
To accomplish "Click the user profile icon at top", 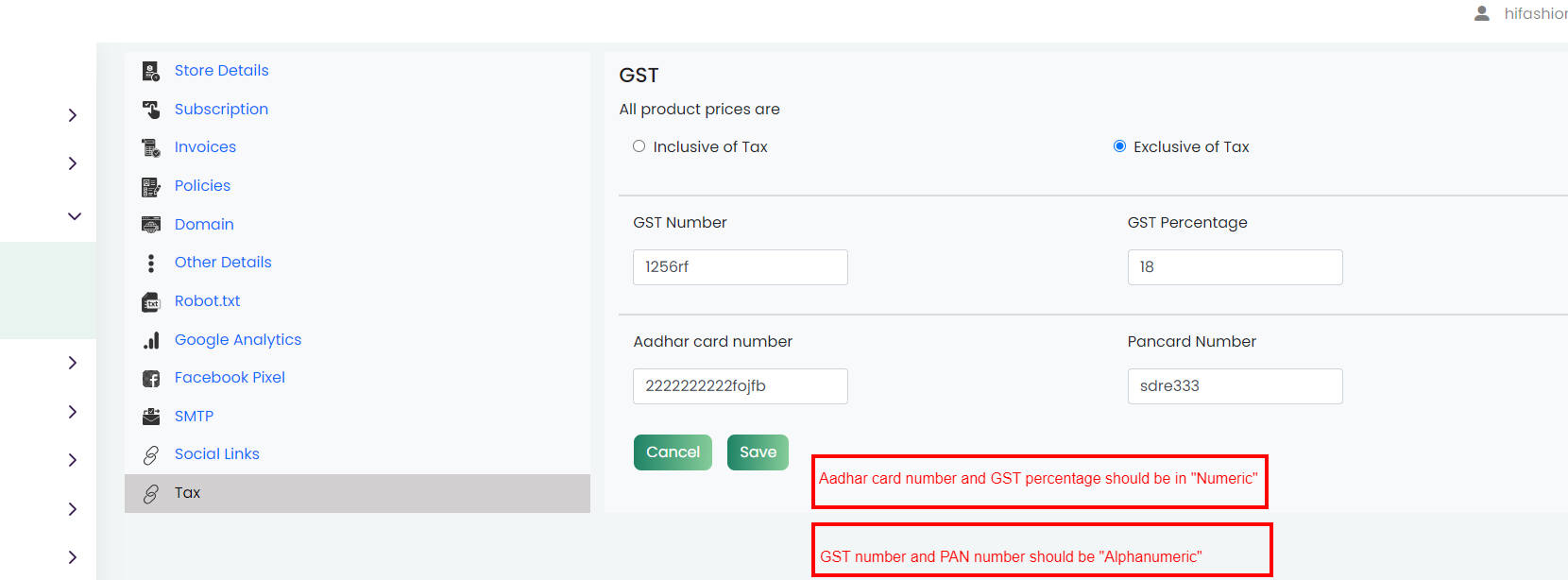I will pos(1482,13).
